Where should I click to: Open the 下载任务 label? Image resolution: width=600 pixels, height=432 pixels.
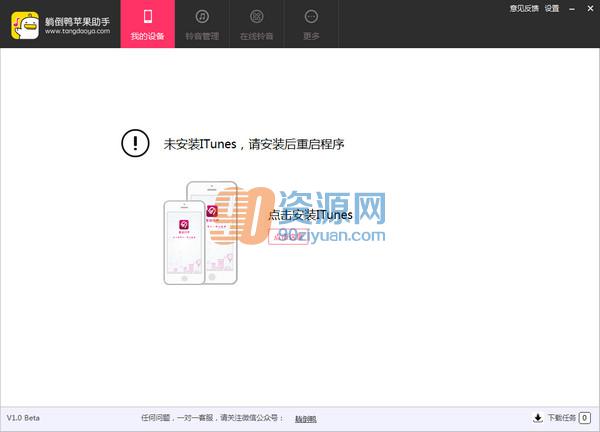561,418
